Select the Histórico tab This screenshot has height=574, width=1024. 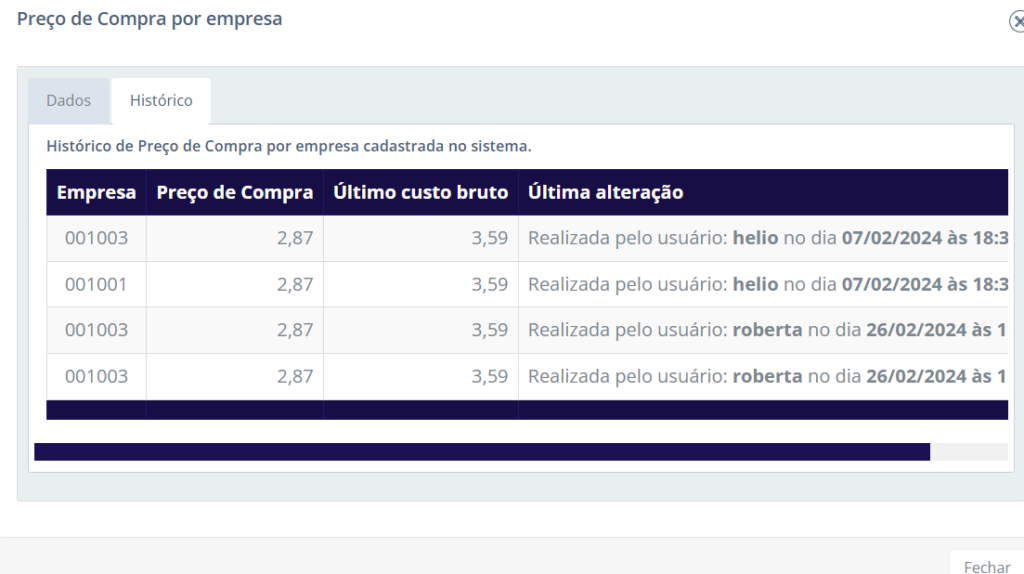point(161,101)
